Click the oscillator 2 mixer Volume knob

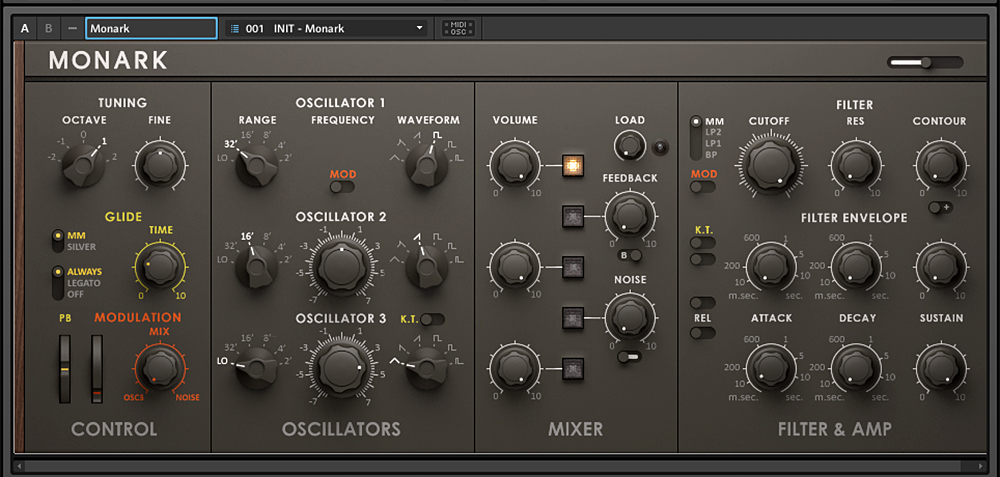click(x=514, y=267)
